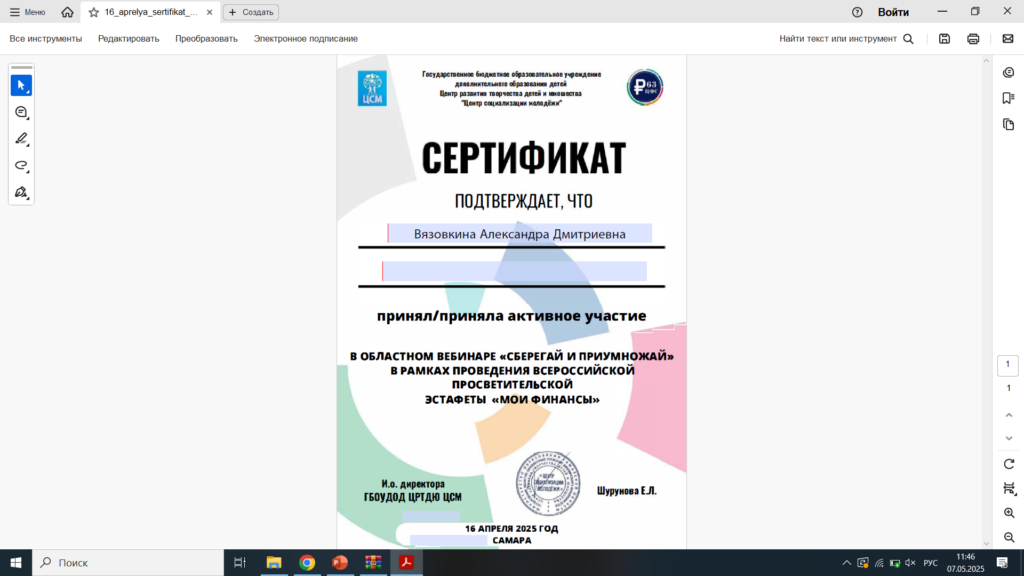Viewport: 1024px width, 576px height.
Task: Open File Explorer from the taskbar
Action: tap(274, 562)
